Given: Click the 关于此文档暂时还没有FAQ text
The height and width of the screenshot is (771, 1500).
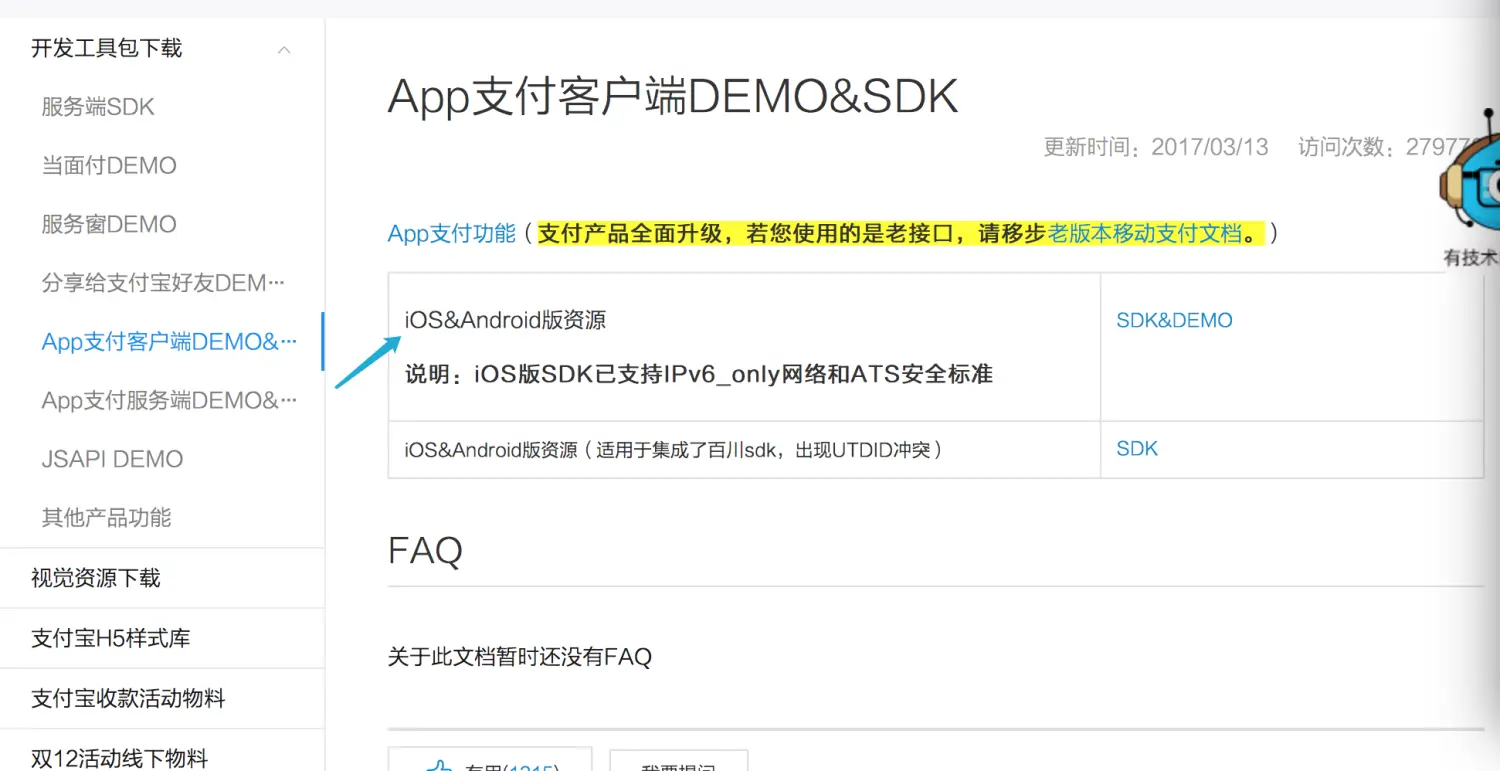Looking at the screenshot, I should [520, 657].
